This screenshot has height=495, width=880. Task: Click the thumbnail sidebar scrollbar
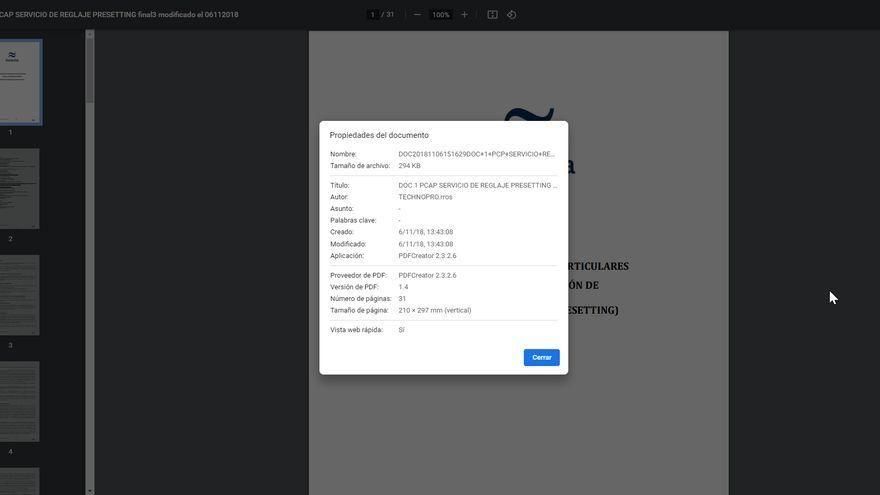(90, 70)
